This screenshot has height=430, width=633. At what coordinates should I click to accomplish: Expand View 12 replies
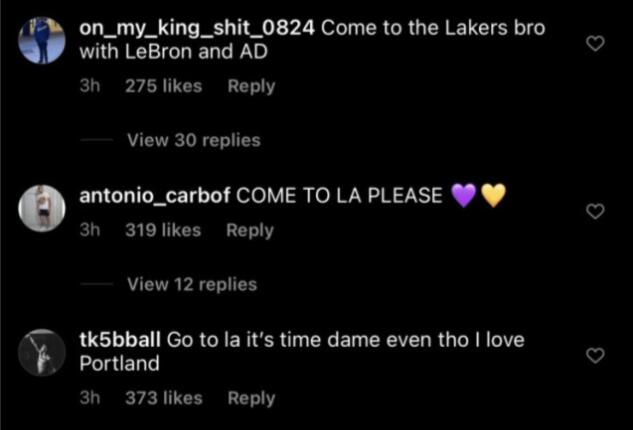pyautogui.click(x=192, y=285)
